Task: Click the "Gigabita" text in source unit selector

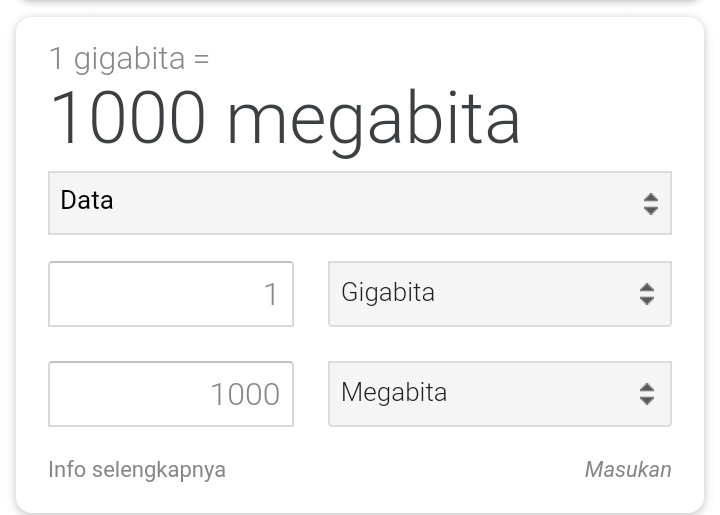Action: tap(388, 293)
